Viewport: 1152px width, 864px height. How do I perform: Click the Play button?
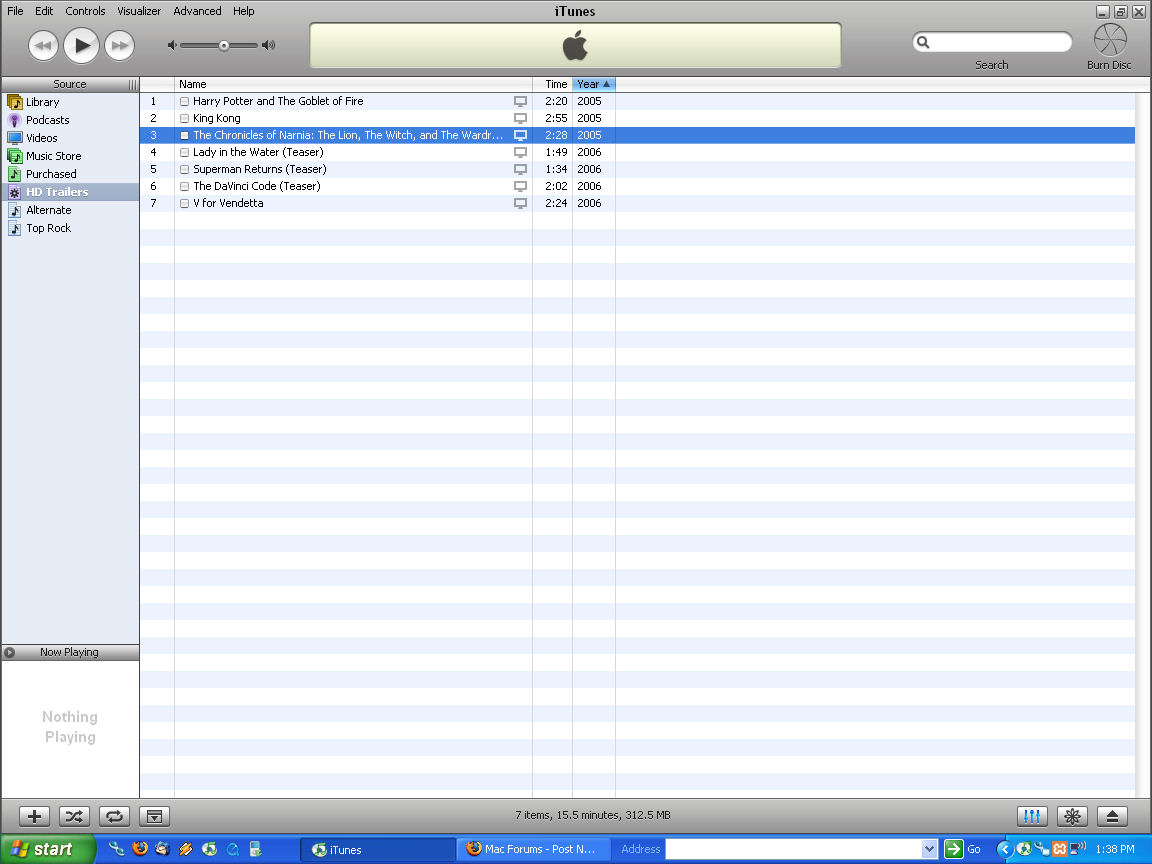click(x=81, y=46)
